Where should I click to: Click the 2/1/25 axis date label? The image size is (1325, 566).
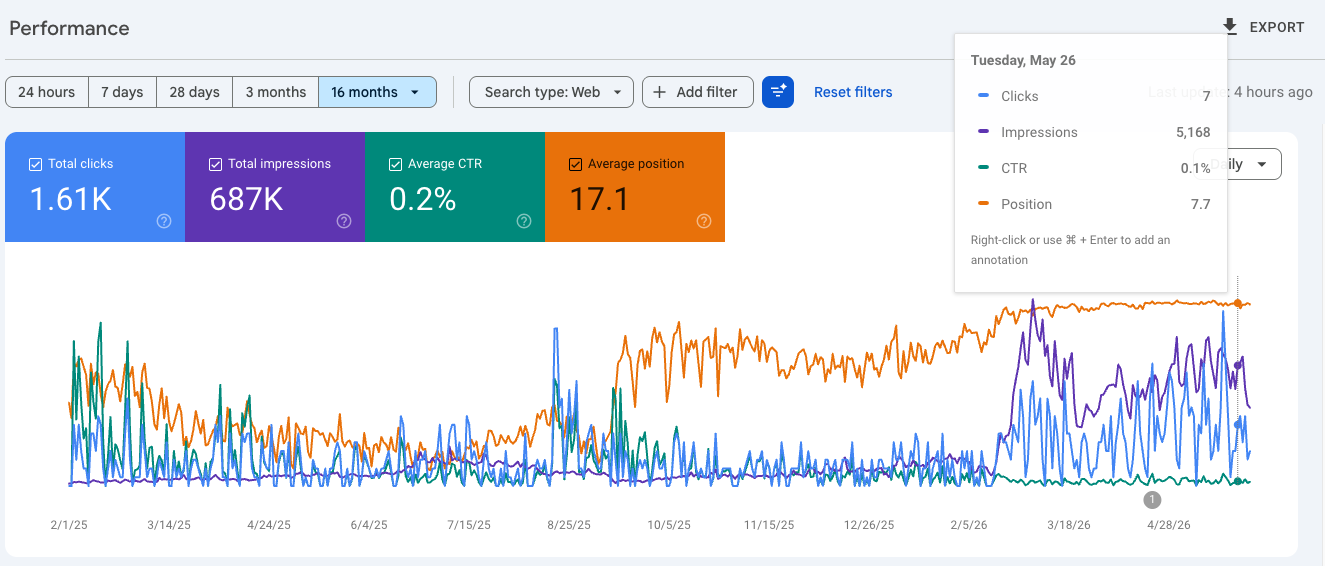coord(69,524)
